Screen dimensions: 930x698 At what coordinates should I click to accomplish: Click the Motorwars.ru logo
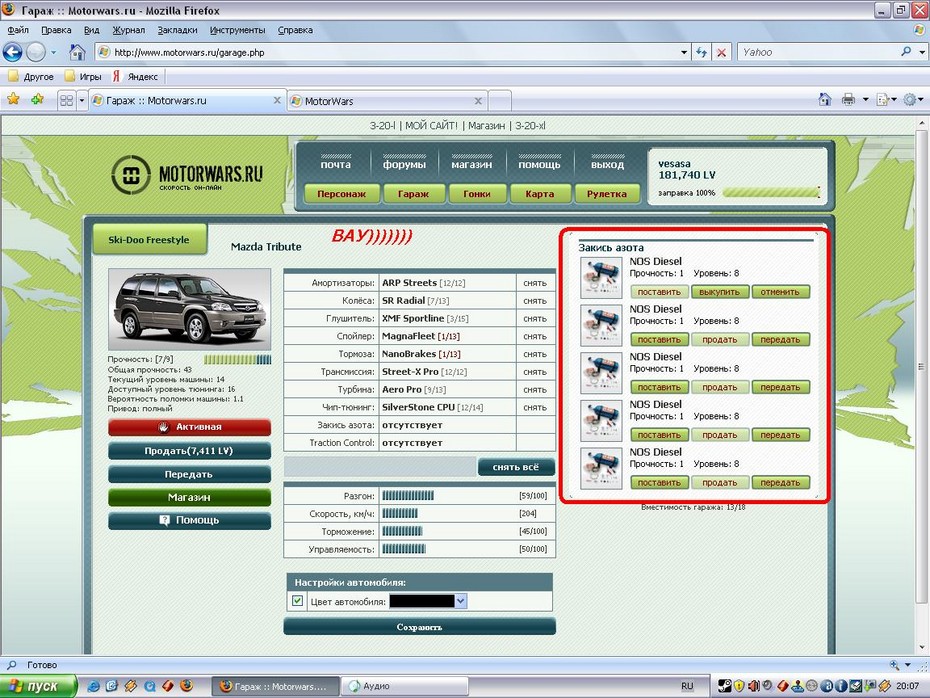click(187, 175)
